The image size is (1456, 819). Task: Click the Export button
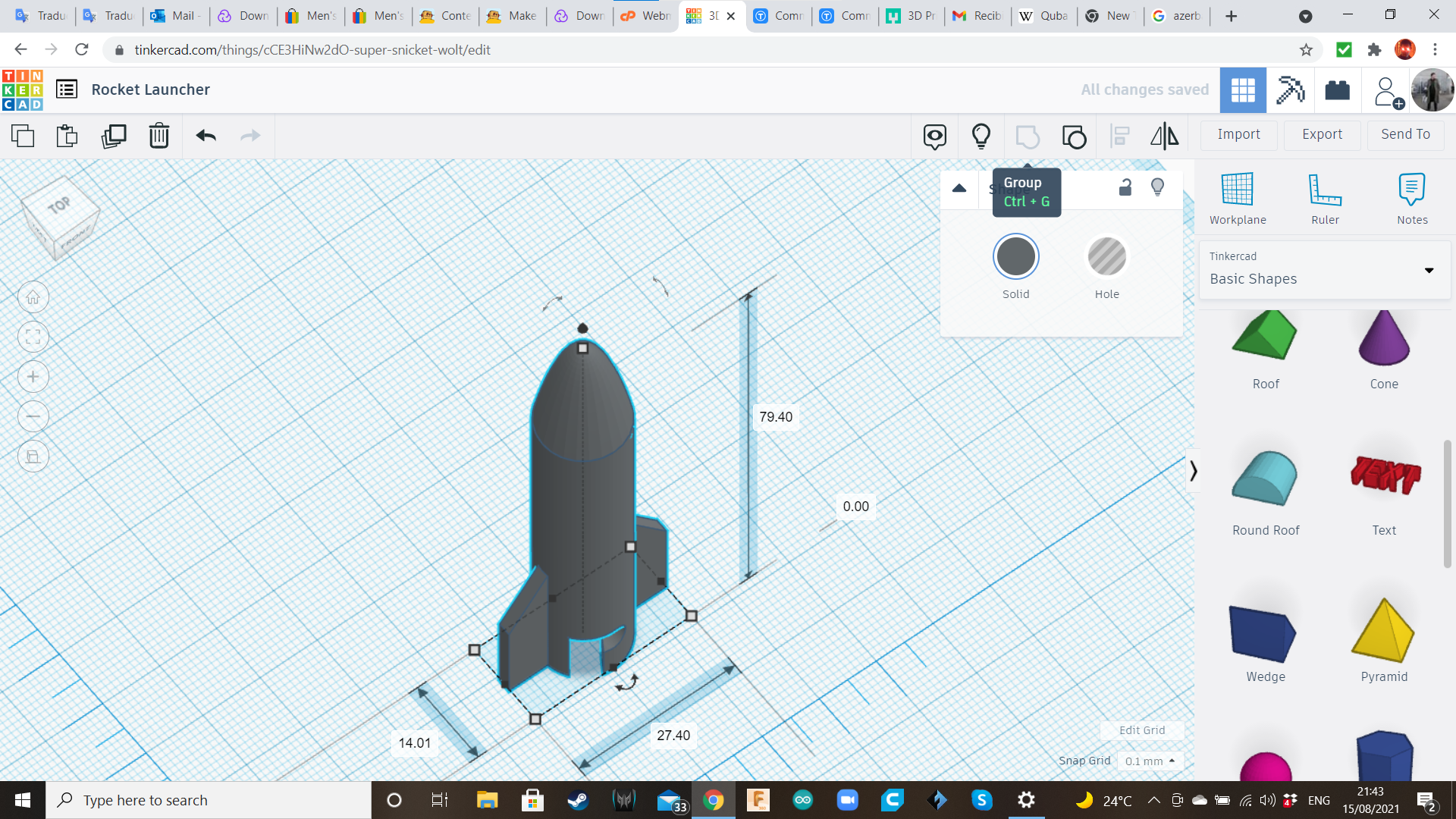[x=1322, y=134]
